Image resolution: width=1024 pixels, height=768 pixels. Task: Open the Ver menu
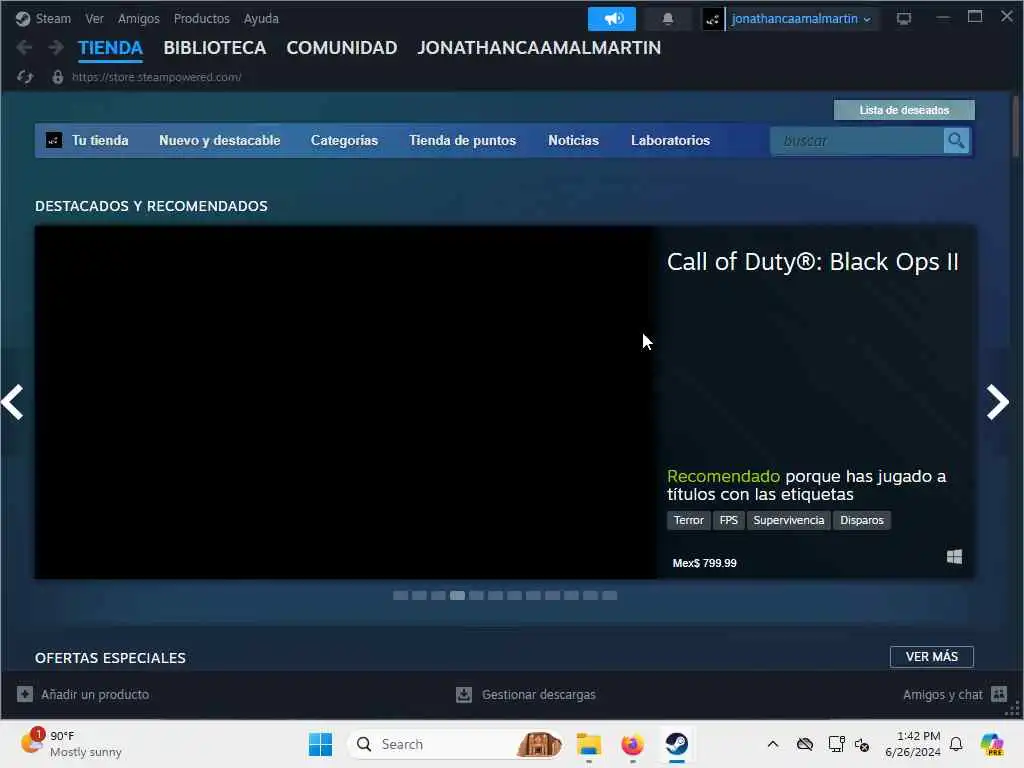(94, 18)
